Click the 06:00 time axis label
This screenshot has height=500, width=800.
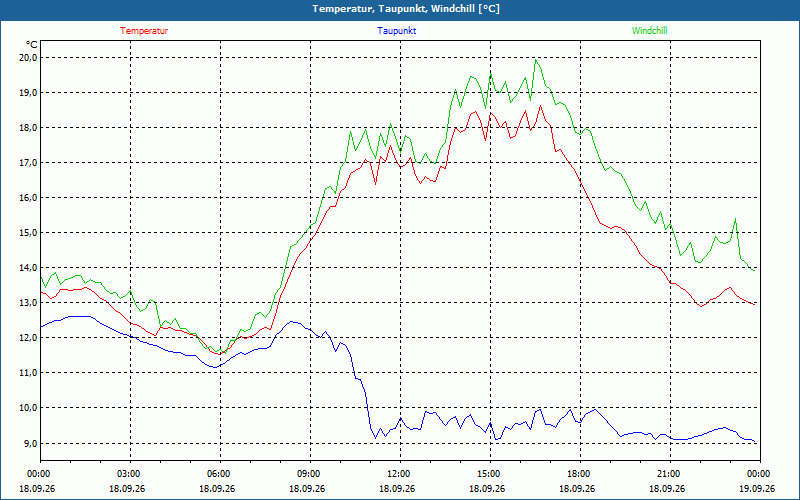coord(220,474)
